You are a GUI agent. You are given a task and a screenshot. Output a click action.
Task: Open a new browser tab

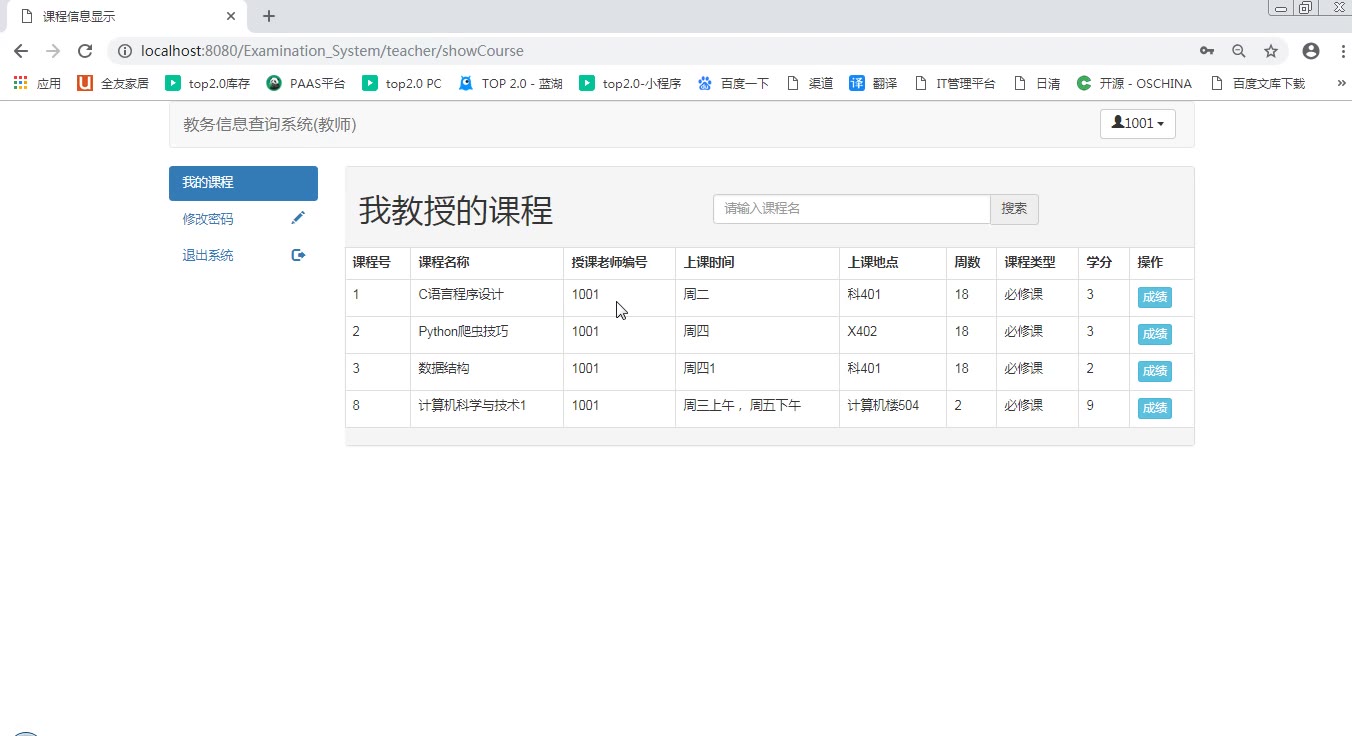click(x=269, y=16)
